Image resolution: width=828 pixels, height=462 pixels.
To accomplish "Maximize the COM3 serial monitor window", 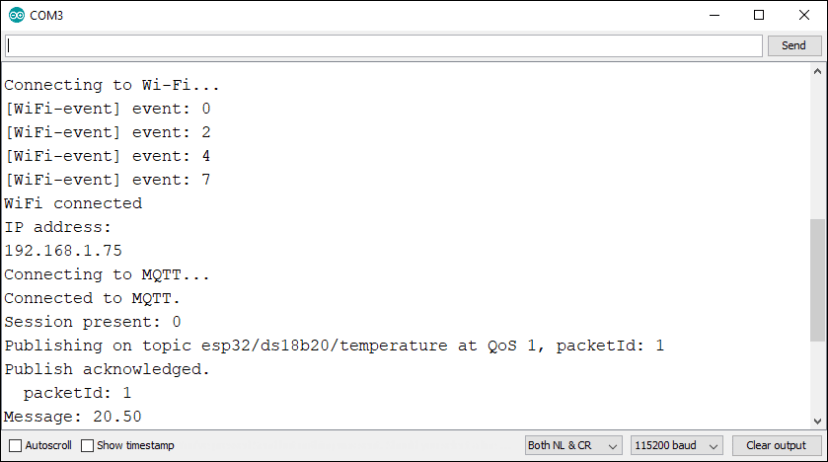I will (x=759, y=16).
